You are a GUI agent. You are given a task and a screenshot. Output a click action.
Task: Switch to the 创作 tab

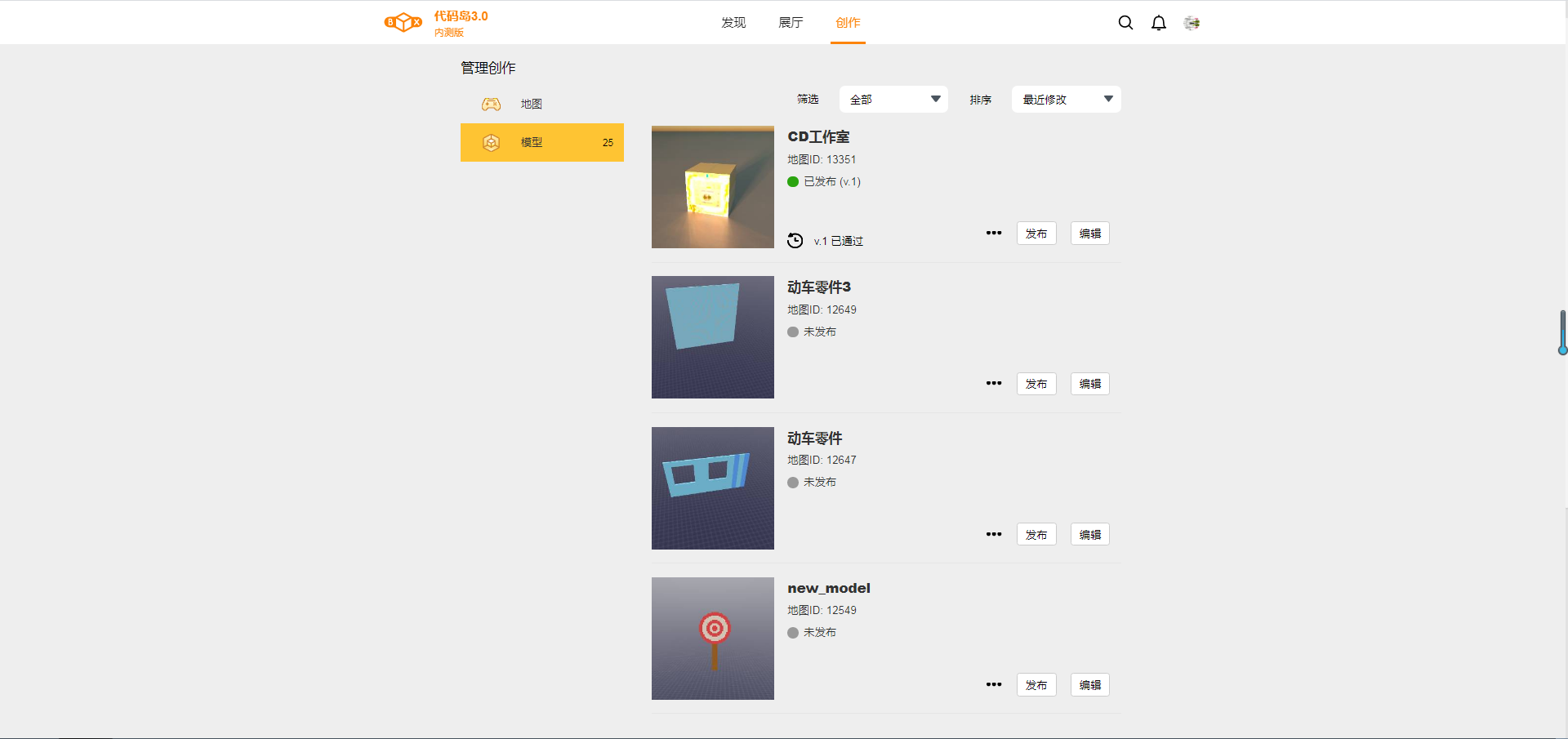pyautogui.click(x=848, y=23)
